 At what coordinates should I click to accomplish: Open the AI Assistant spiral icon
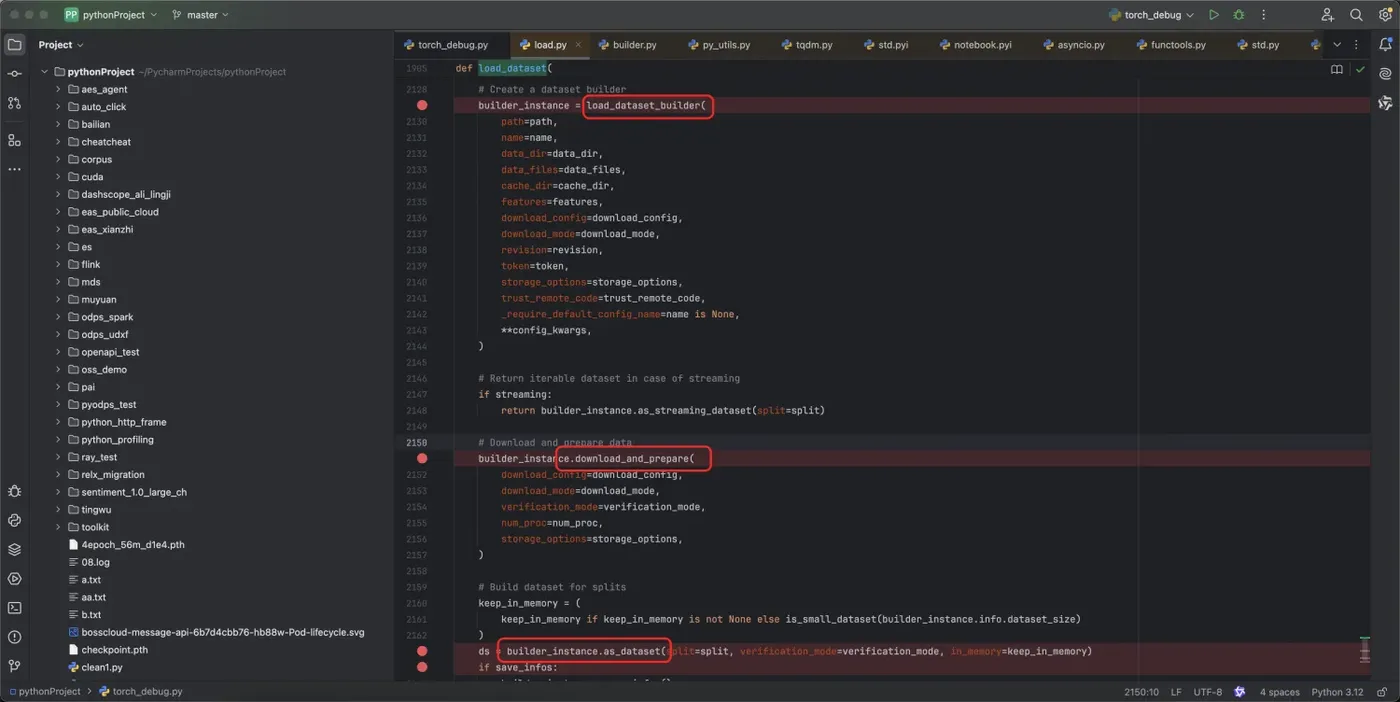click(1385, 74)
